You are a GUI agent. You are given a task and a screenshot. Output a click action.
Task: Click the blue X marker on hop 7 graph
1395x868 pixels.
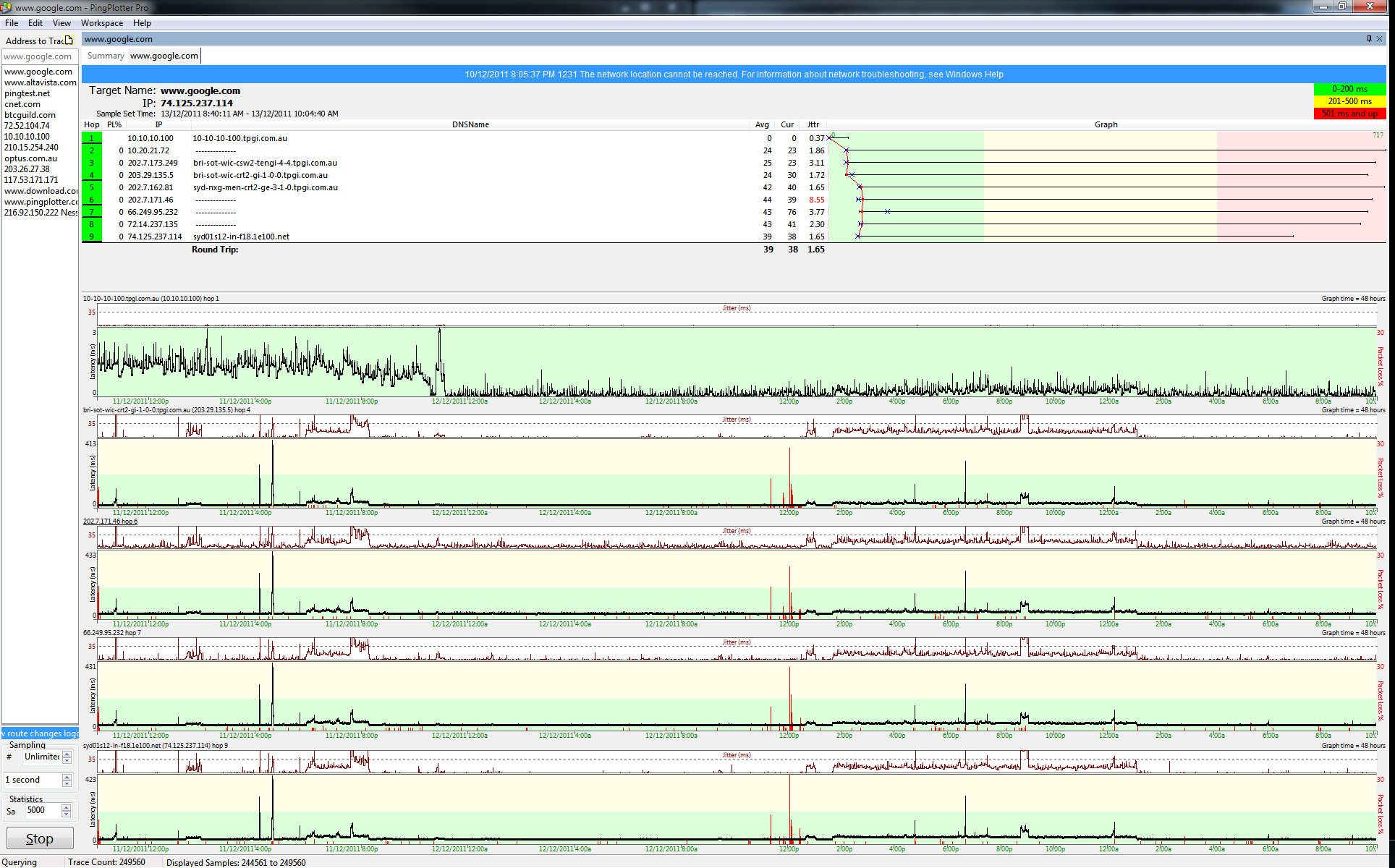[887, 212]
